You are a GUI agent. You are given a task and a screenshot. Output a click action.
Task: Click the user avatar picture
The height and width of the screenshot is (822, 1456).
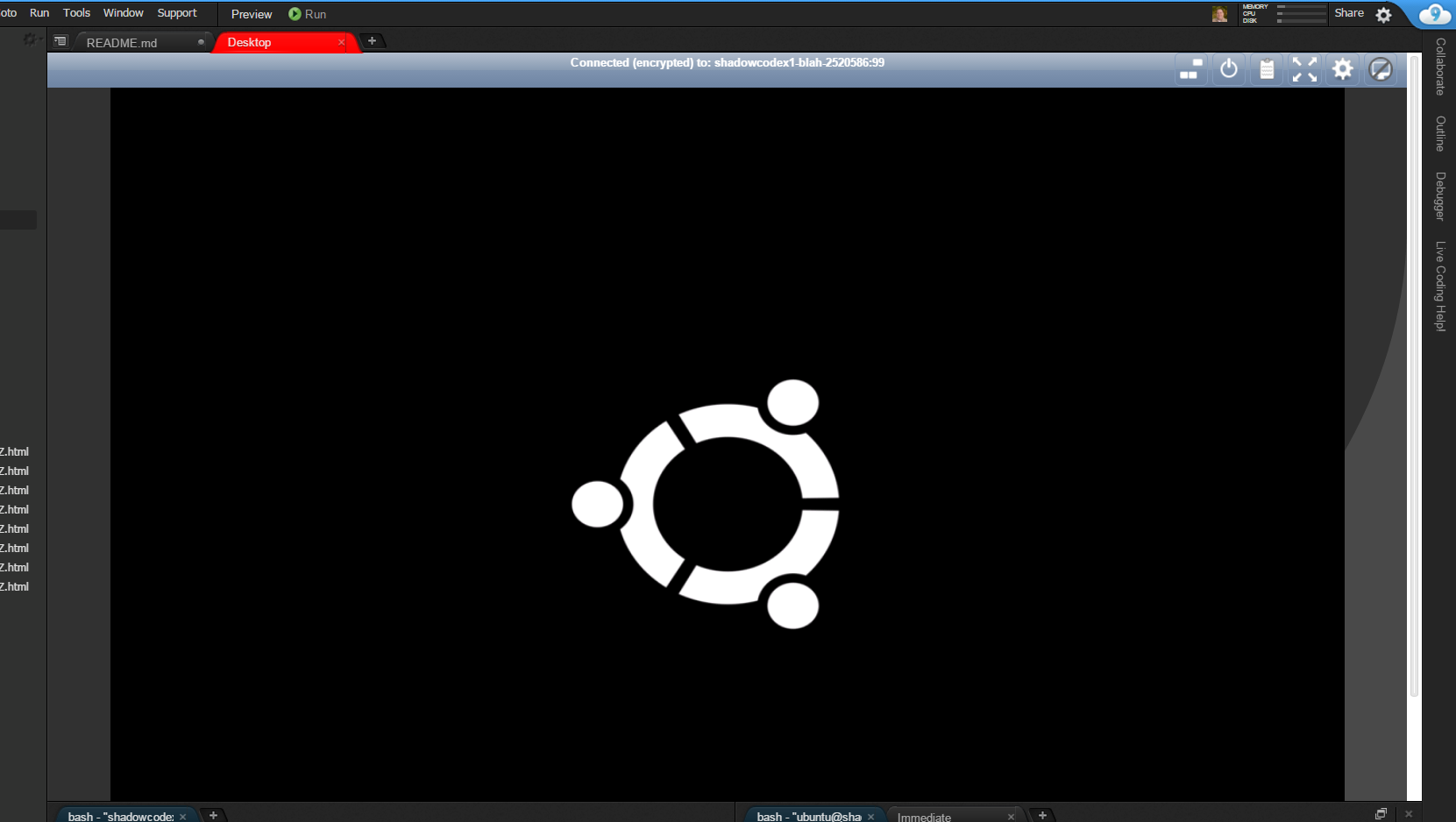point(1219,14)
